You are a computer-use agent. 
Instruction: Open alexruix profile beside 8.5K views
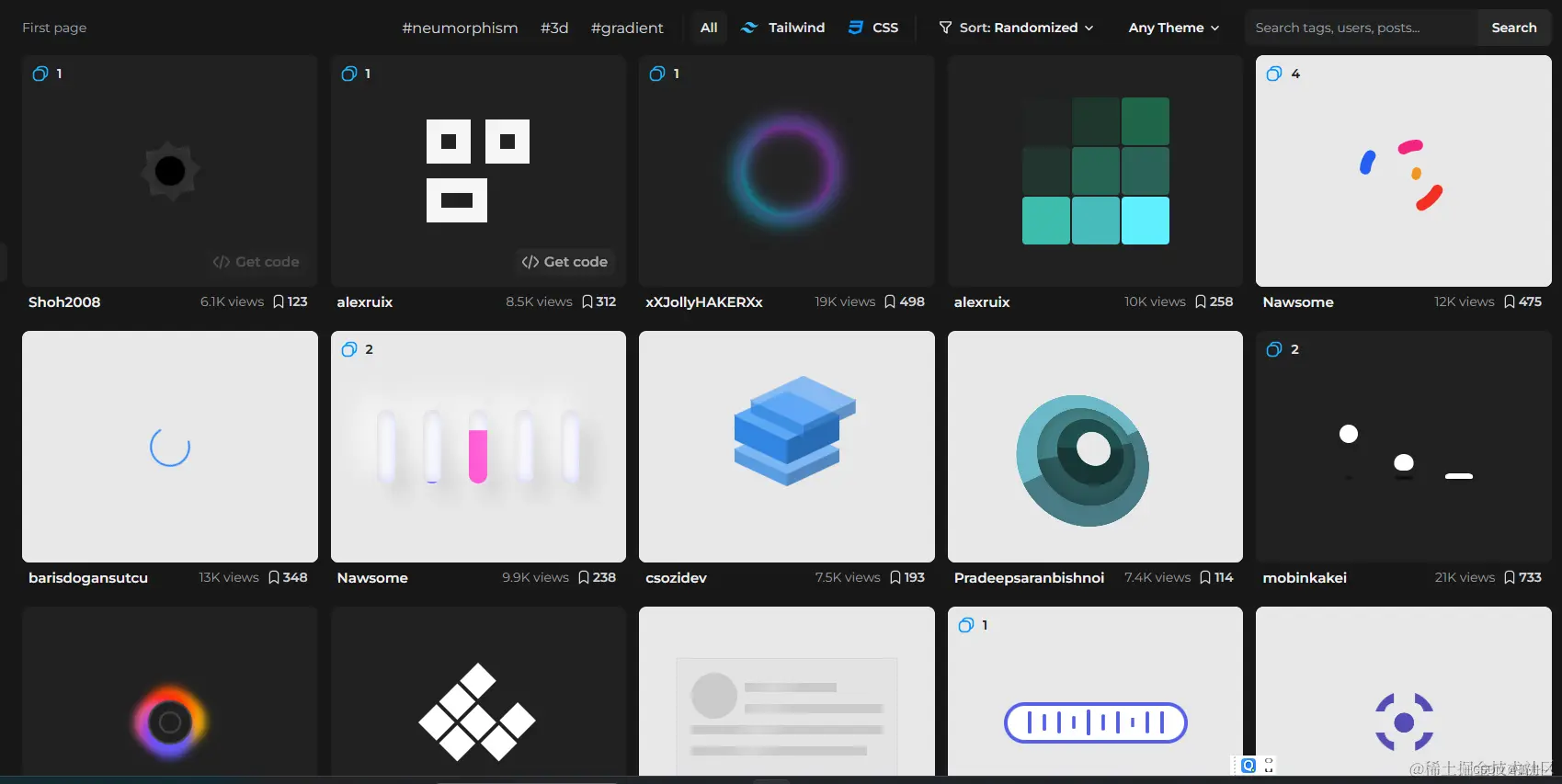pos(365,301)
